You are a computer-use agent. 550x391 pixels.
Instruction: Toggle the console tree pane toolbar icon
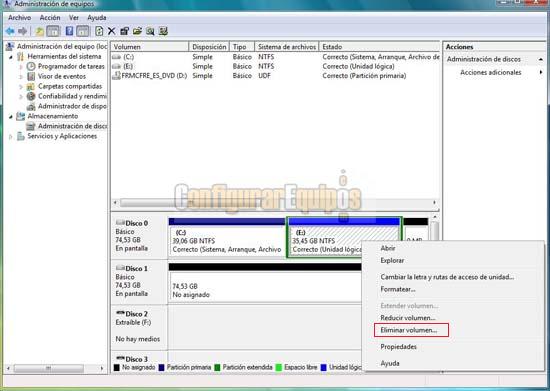53,31
